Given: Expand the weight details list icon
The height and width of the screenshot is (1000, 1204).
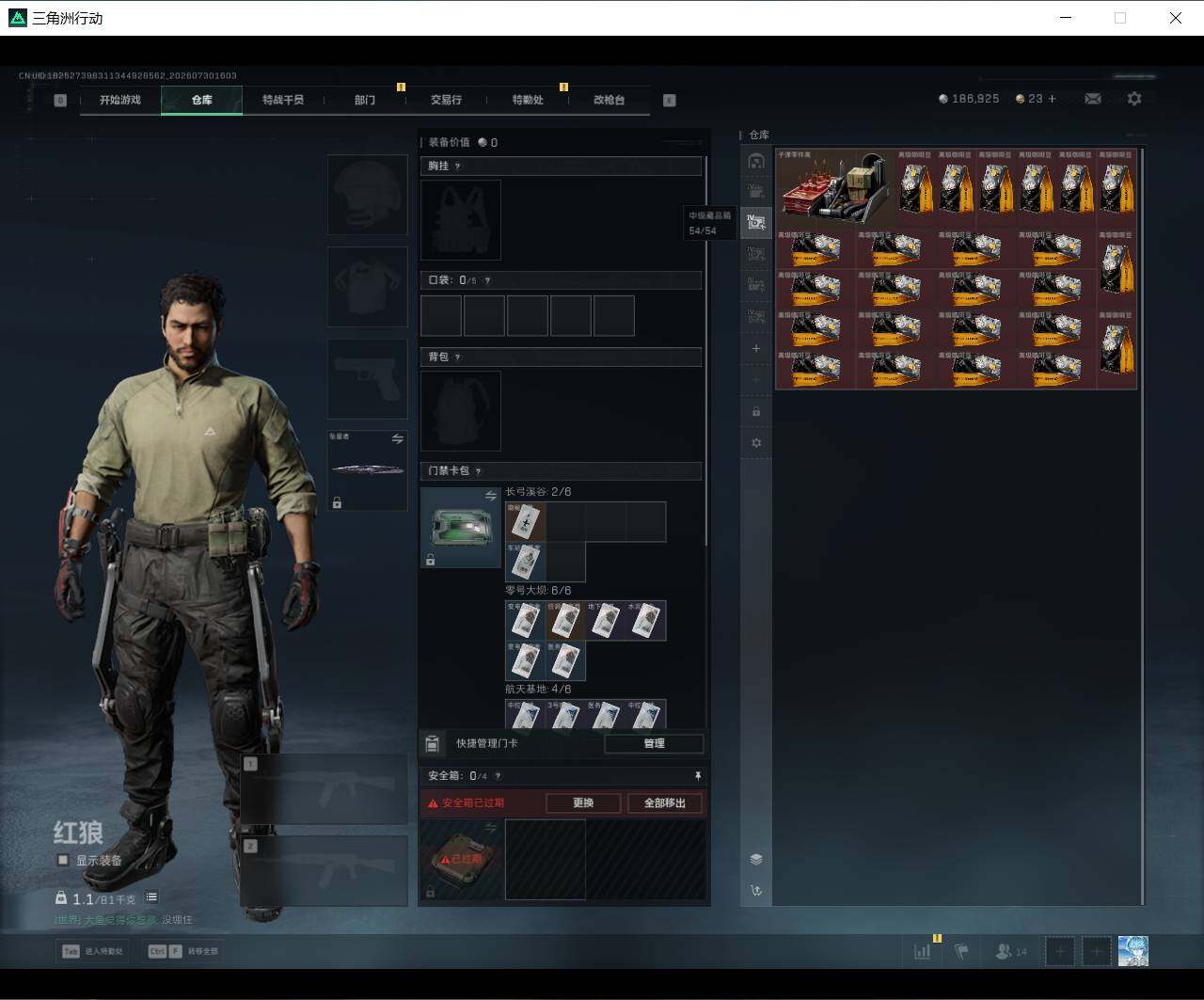Looking at the screenshot, I should 151,897.
